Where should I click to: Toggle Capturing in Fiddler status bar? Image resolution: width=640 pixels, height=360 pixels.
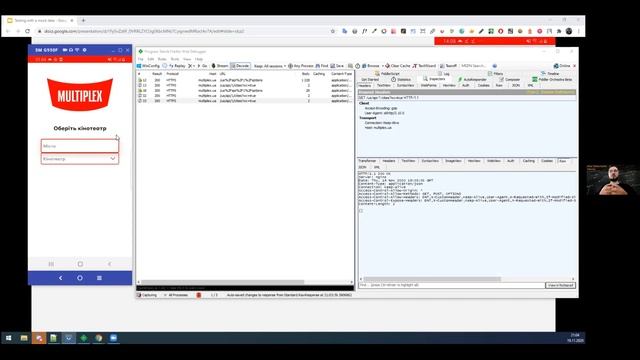click(147, 295)
